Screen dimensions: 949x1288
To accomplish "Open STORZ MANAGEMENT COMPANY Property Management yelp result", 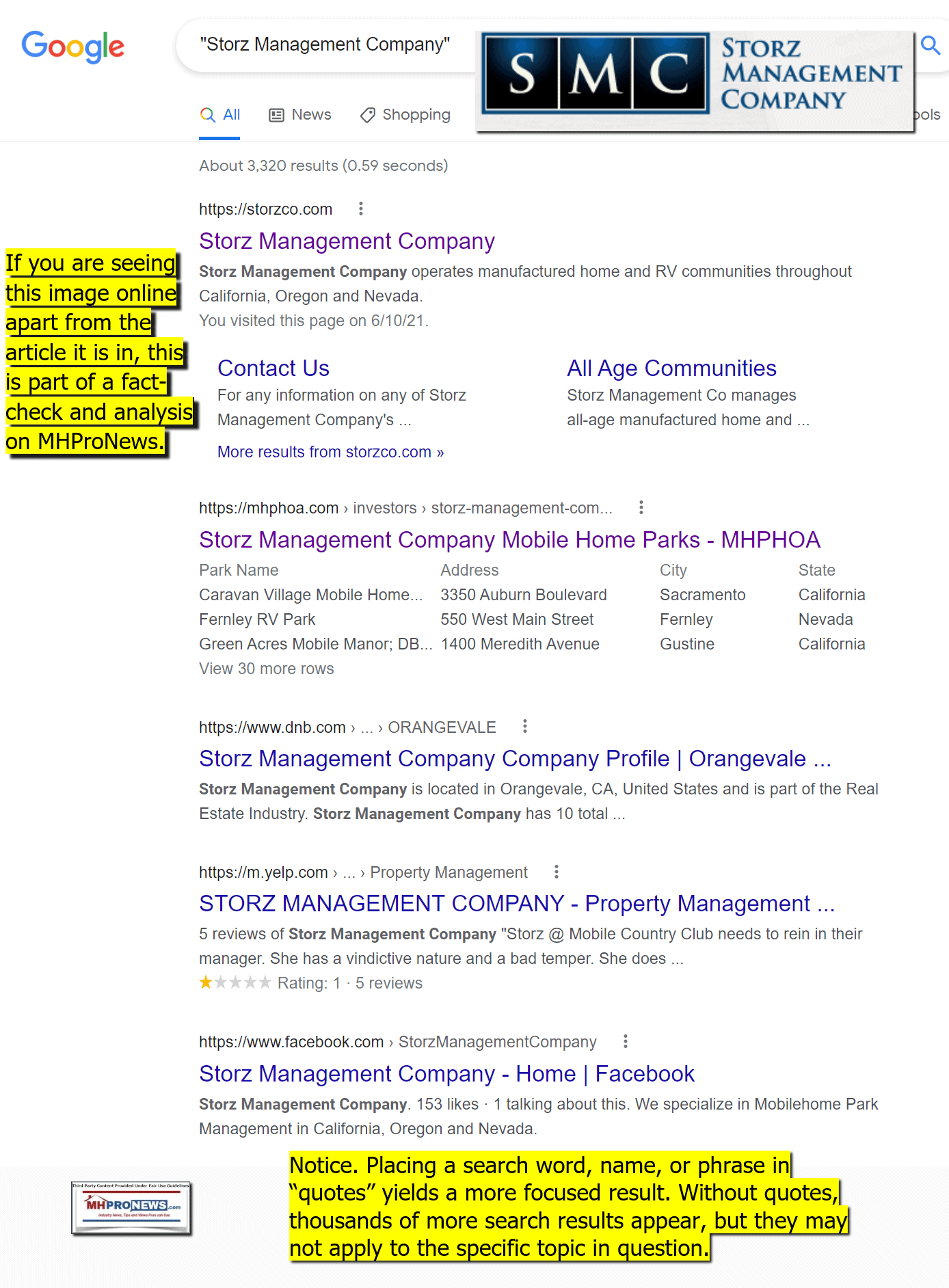I will 517,904.
